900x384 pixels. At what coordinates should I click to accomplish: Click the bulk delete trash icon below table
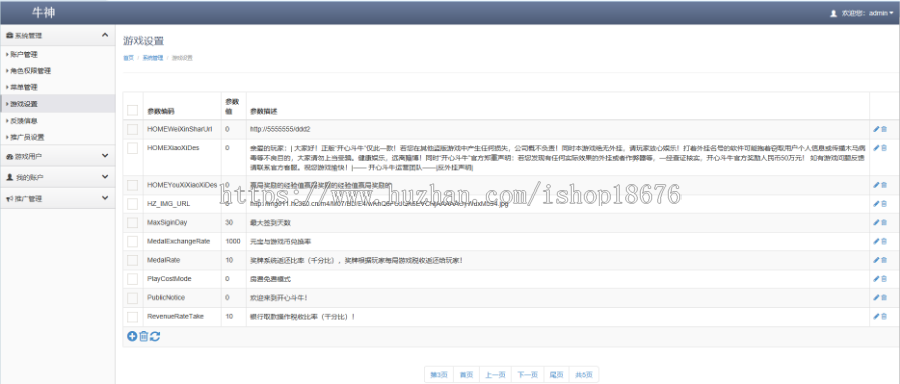click(x=143, y=336)
